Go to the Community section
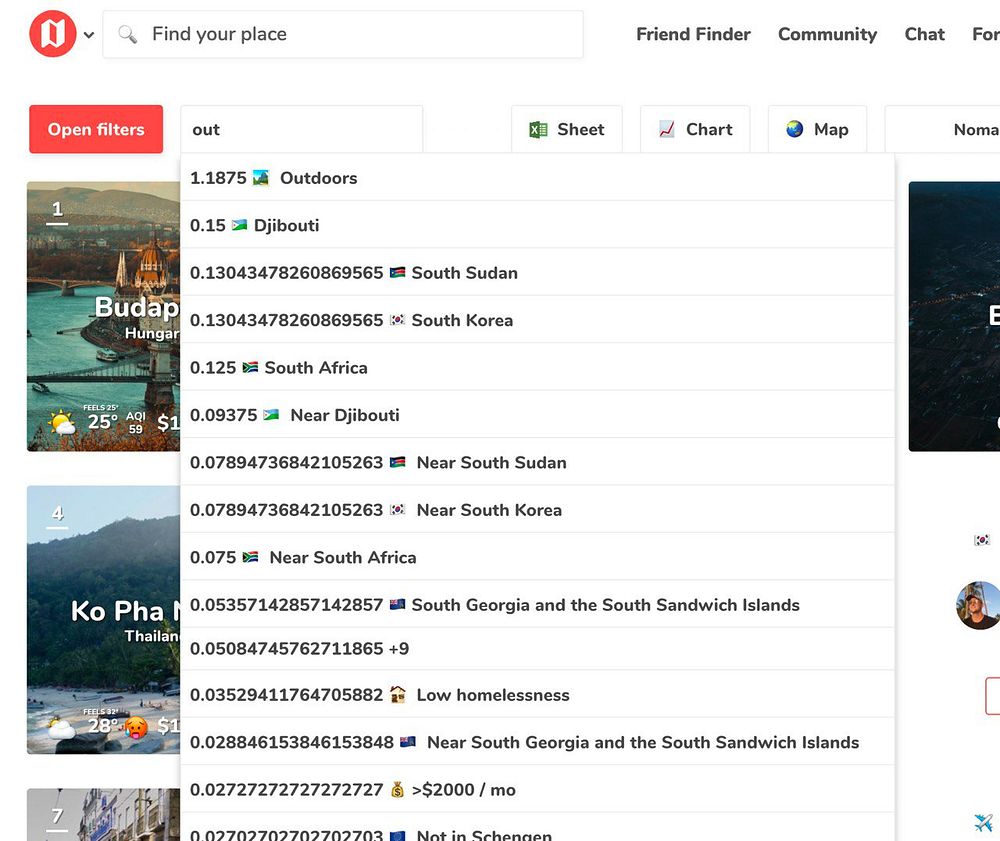Screen dimensions: 1000x841 click(827, 34)
